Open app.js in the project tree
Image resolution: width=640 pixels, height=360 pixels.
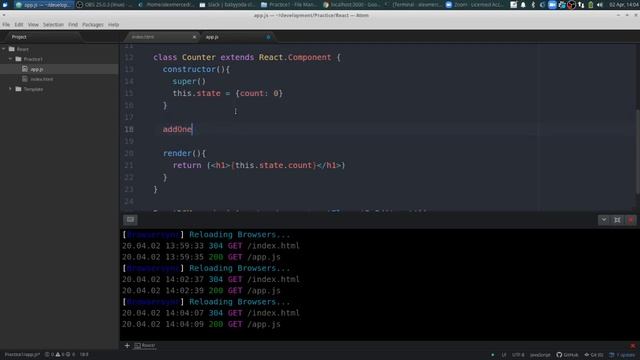[59, 69]
